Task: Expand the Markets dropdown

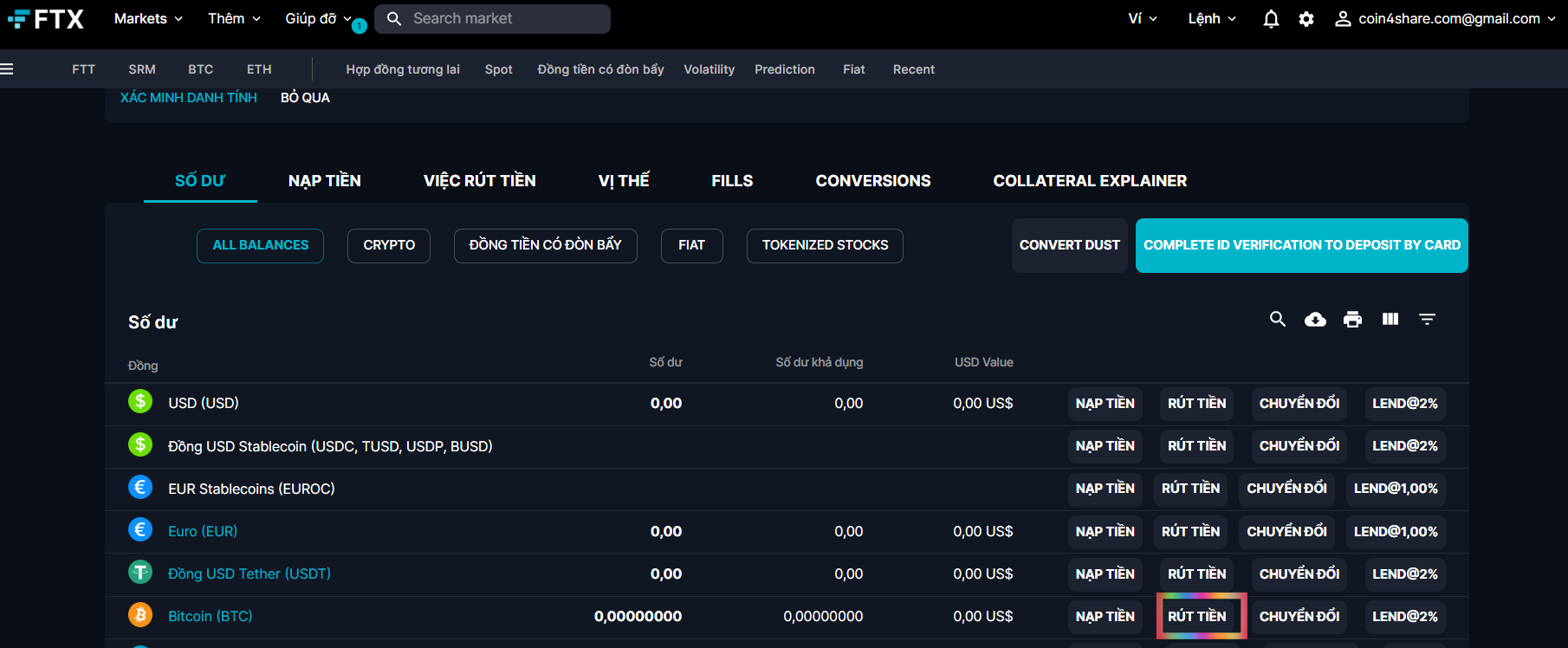Action: tap(148, 18)
